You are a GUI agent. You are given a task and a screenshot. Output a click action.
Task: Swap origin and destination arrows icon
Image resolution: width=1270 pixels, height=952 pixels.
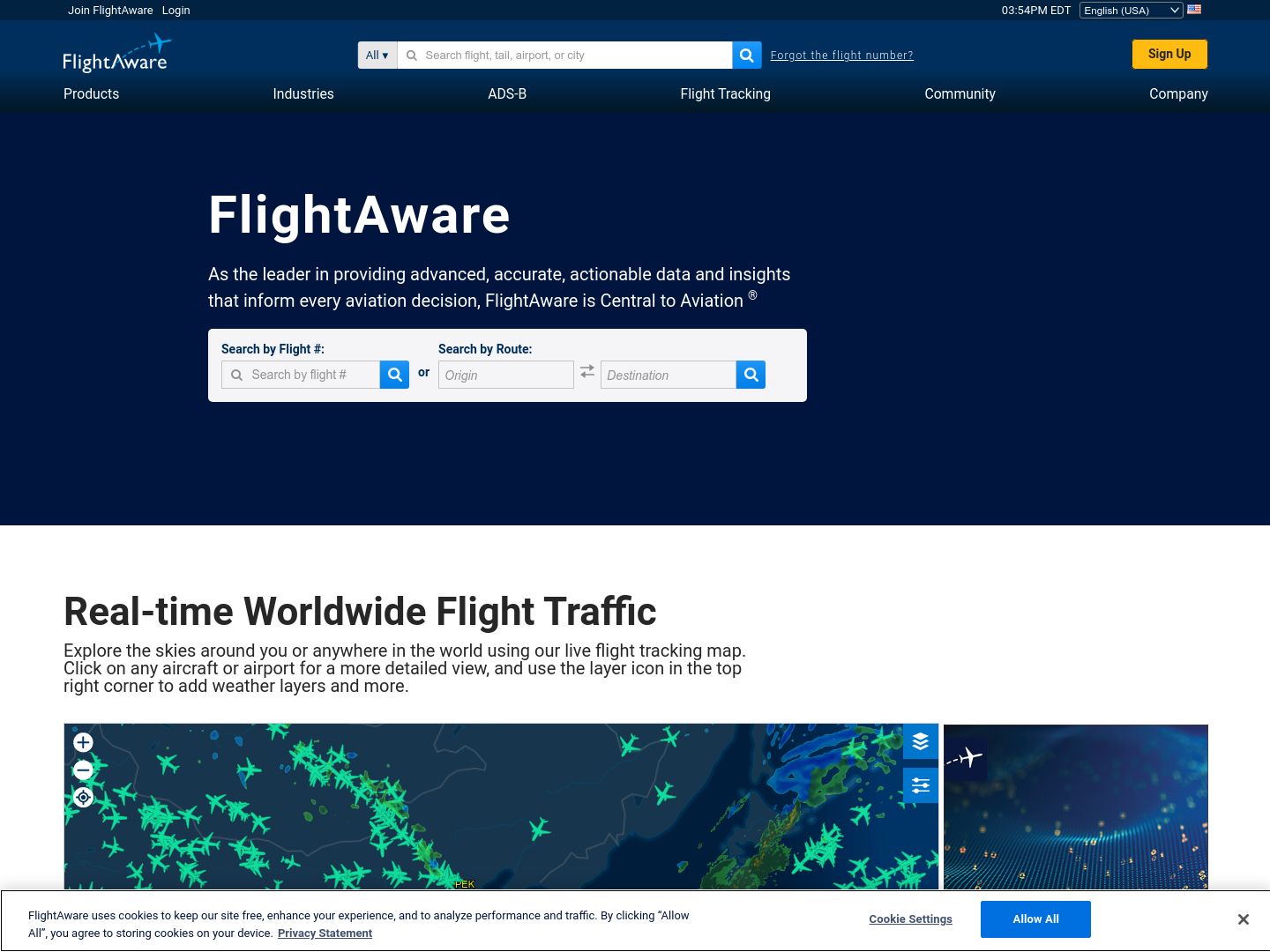click(587, 372)
